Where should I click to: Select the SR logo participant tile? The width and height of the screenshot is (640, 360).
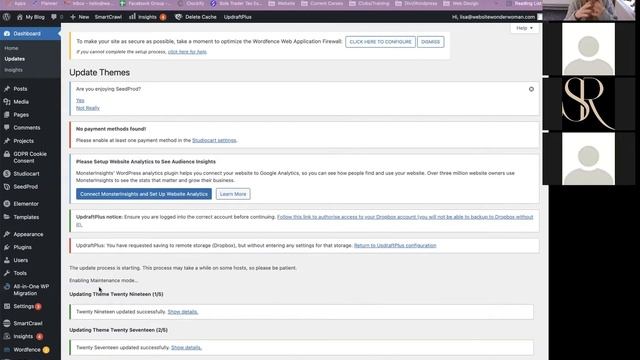pos(588,104)
